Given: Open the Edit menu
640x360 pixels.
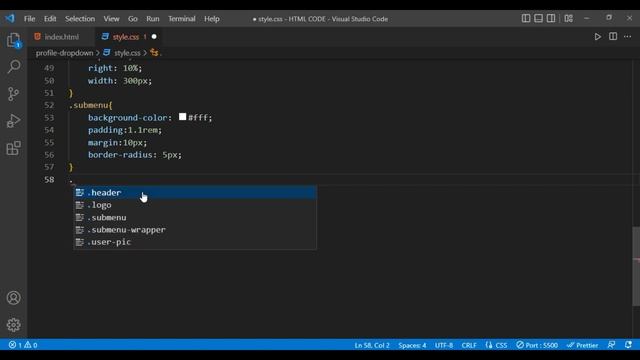Looking at the screenshot, I should [50, 19].
